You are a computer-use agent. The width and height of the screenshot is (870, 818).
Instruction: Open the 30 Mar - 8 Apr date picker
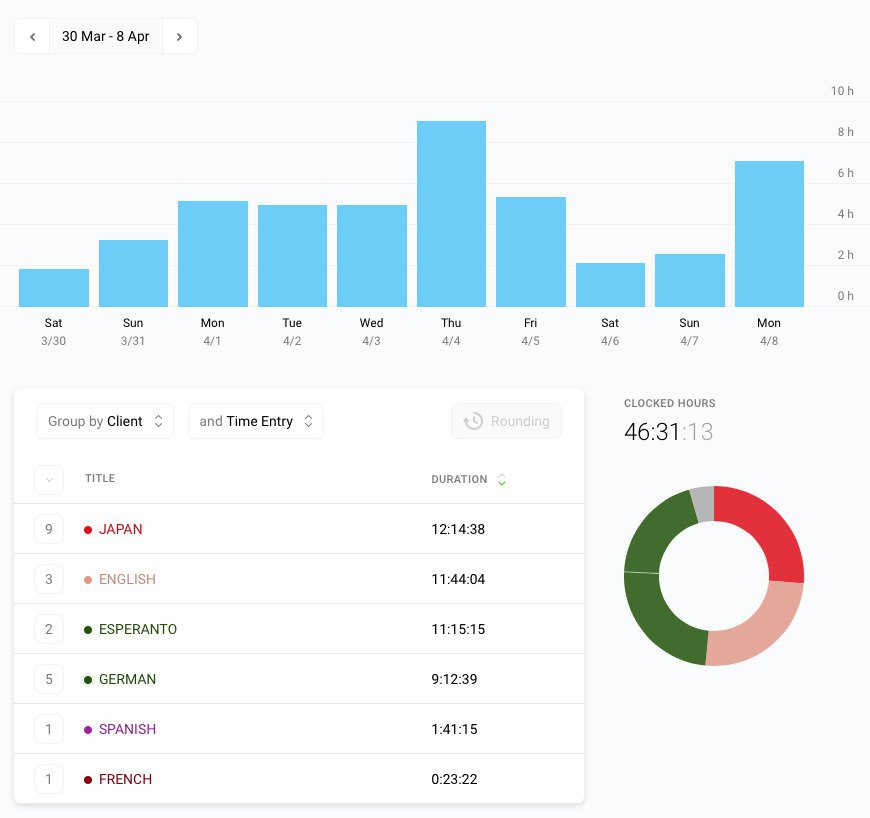tap(106, 37)
